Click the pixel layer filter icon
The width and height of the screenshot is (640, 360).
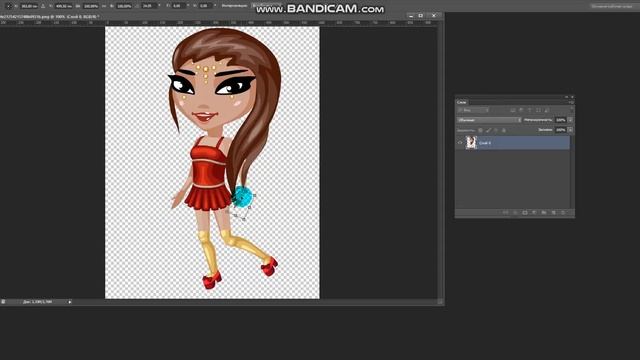click(513, 110)
